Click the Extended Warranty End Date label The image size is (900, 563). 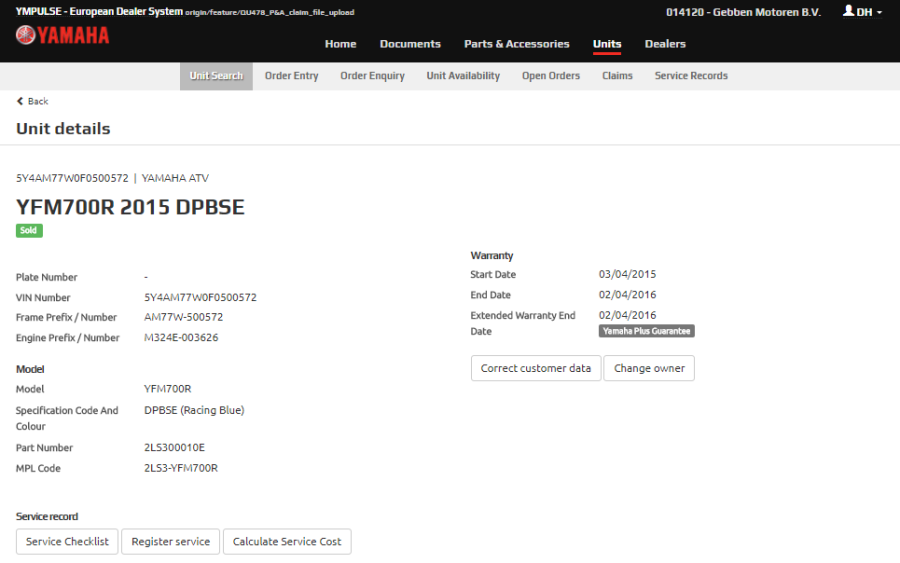523,323
